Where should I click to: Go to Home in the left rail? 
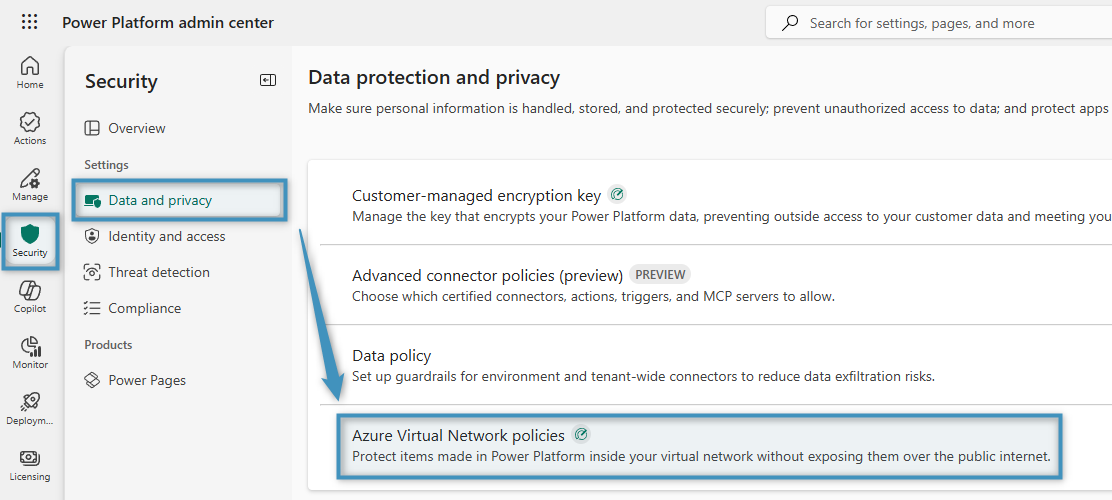(30, 72)
